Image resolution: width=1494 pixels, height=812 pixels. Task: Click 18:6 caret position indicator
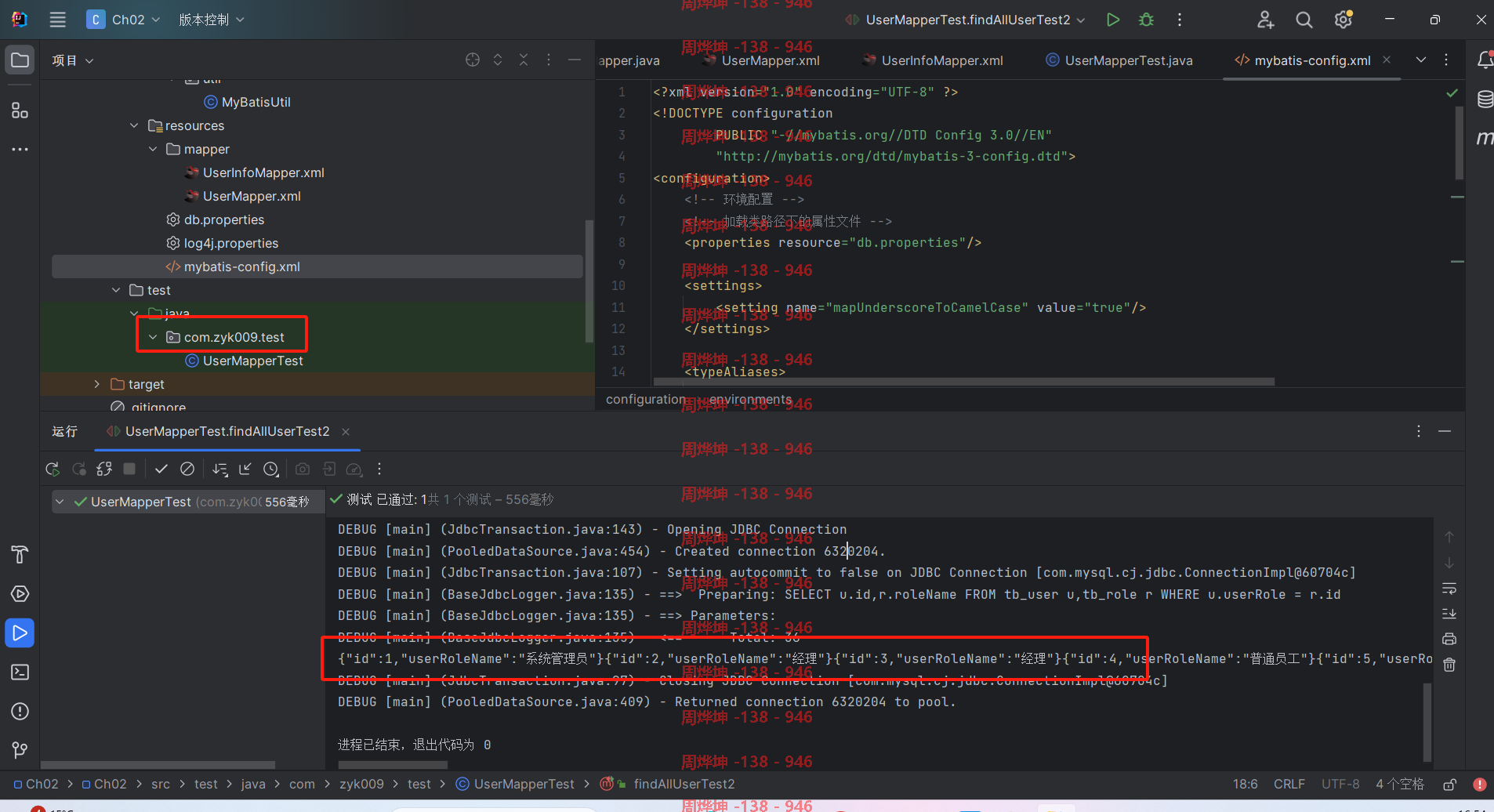[x=1246, y=784]
